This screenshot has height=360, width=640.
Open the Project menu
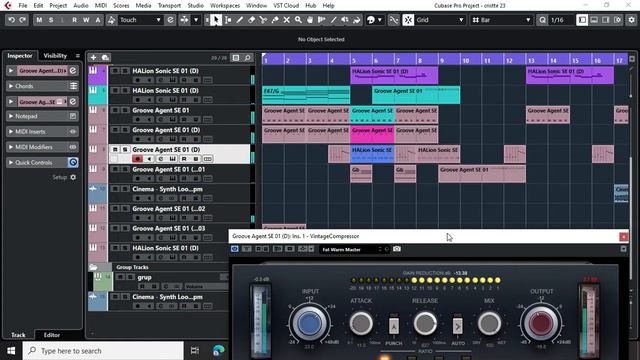click(58, 5)
